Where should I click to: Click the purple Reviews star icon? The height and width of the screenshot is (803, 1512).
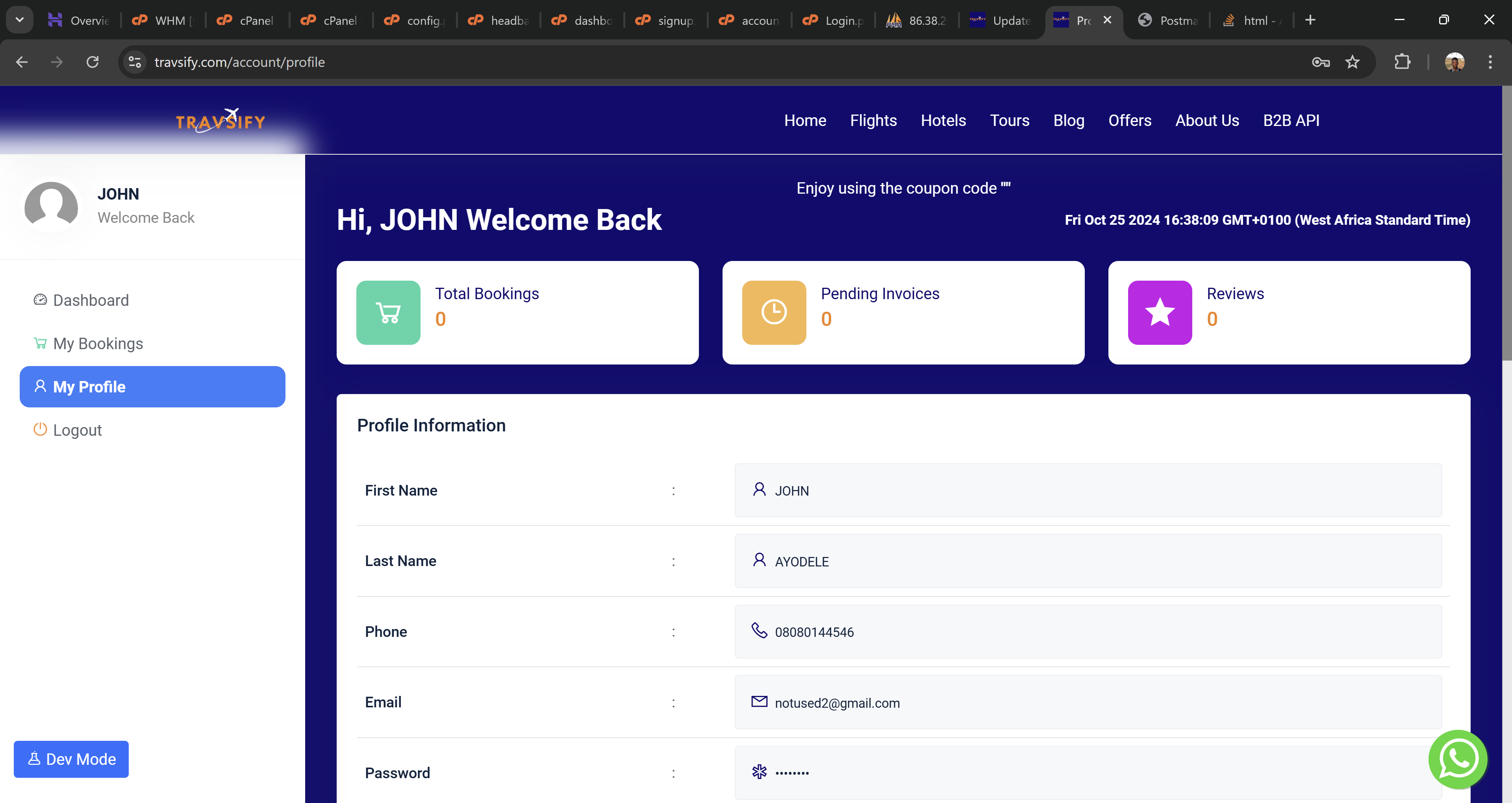coord(1159,312)
